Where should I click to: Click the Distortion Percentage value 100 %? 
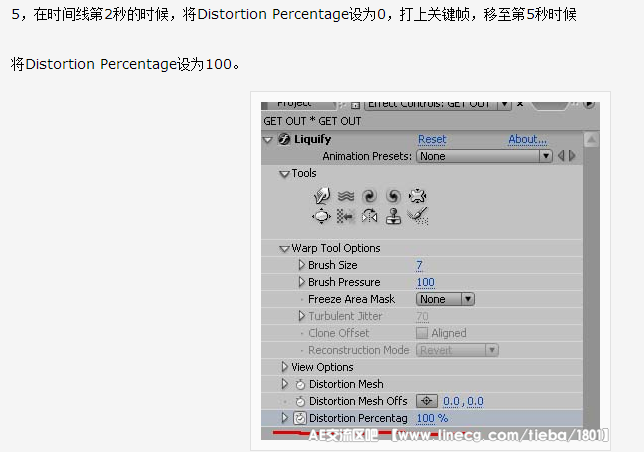(x=432, y=418)
